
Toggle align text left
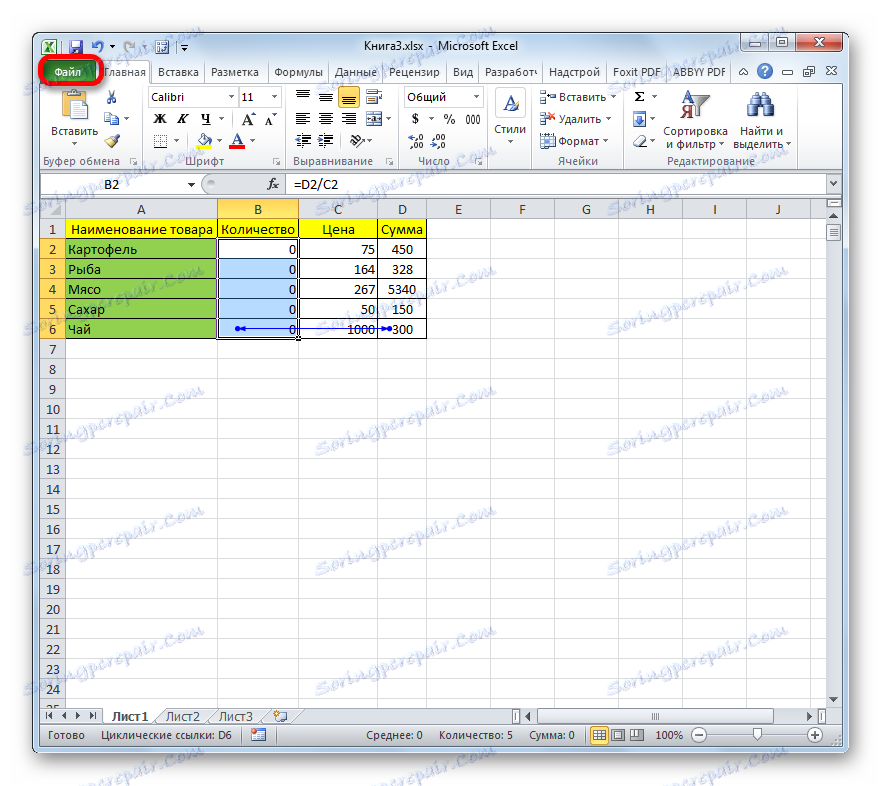coord(303,119)
